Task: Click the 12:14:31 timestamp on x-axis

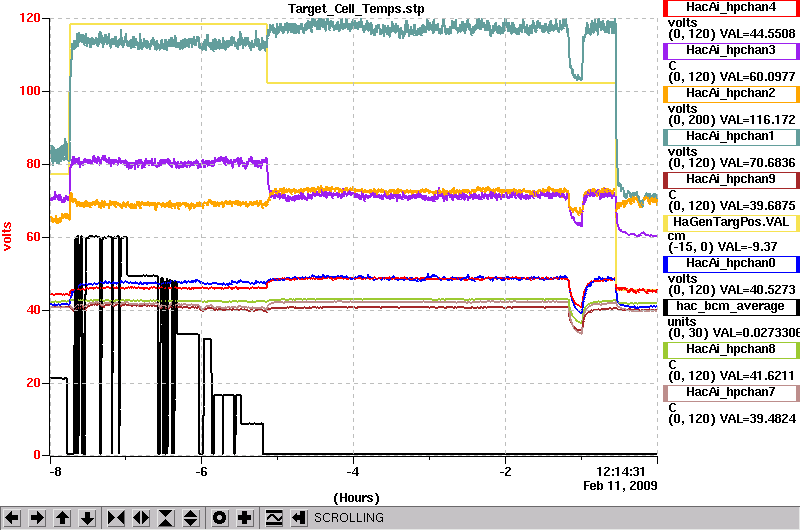Action: point(620,471)
